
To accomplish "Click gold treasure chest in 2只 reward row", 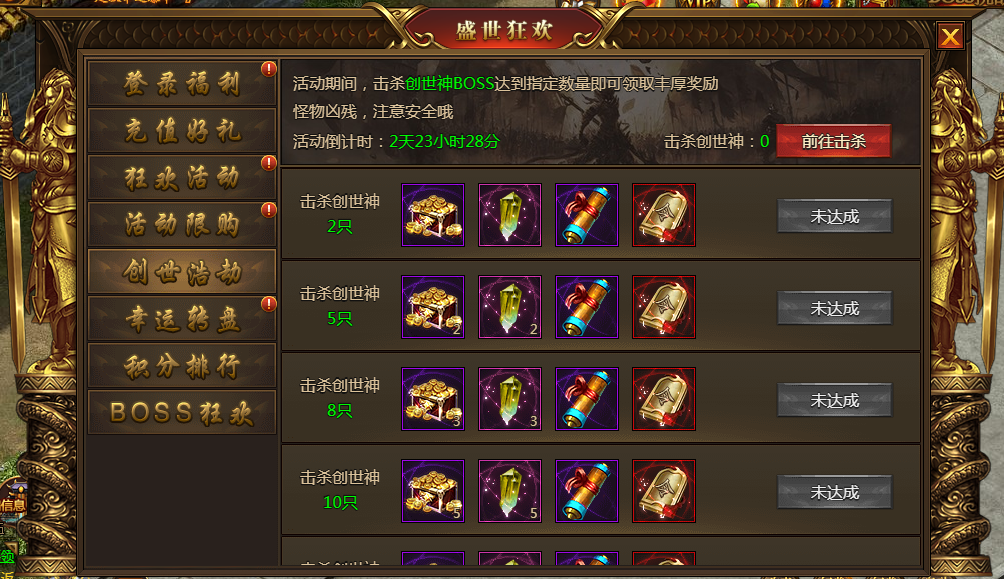I will (433, 215).
